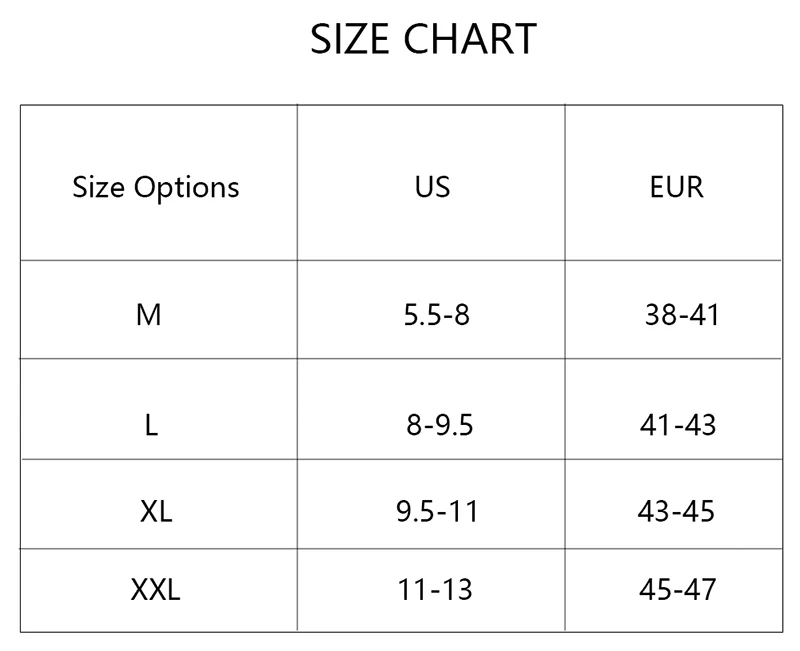Click the US column header
This screenshot has height=651, width=800.
coord(431,183)
